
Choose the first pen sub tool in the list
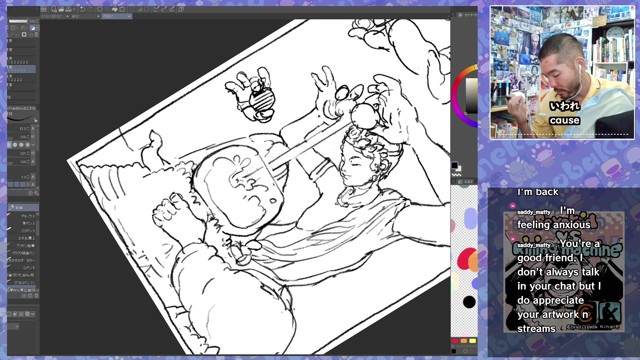click(x=24, y=216)
